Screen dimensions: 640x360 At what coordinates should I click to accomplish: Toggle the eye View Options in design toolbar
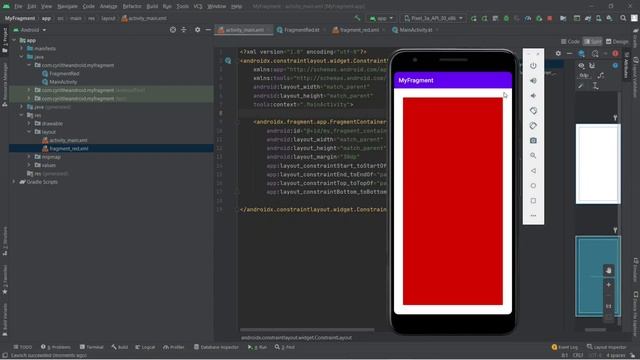click(581, 66)
